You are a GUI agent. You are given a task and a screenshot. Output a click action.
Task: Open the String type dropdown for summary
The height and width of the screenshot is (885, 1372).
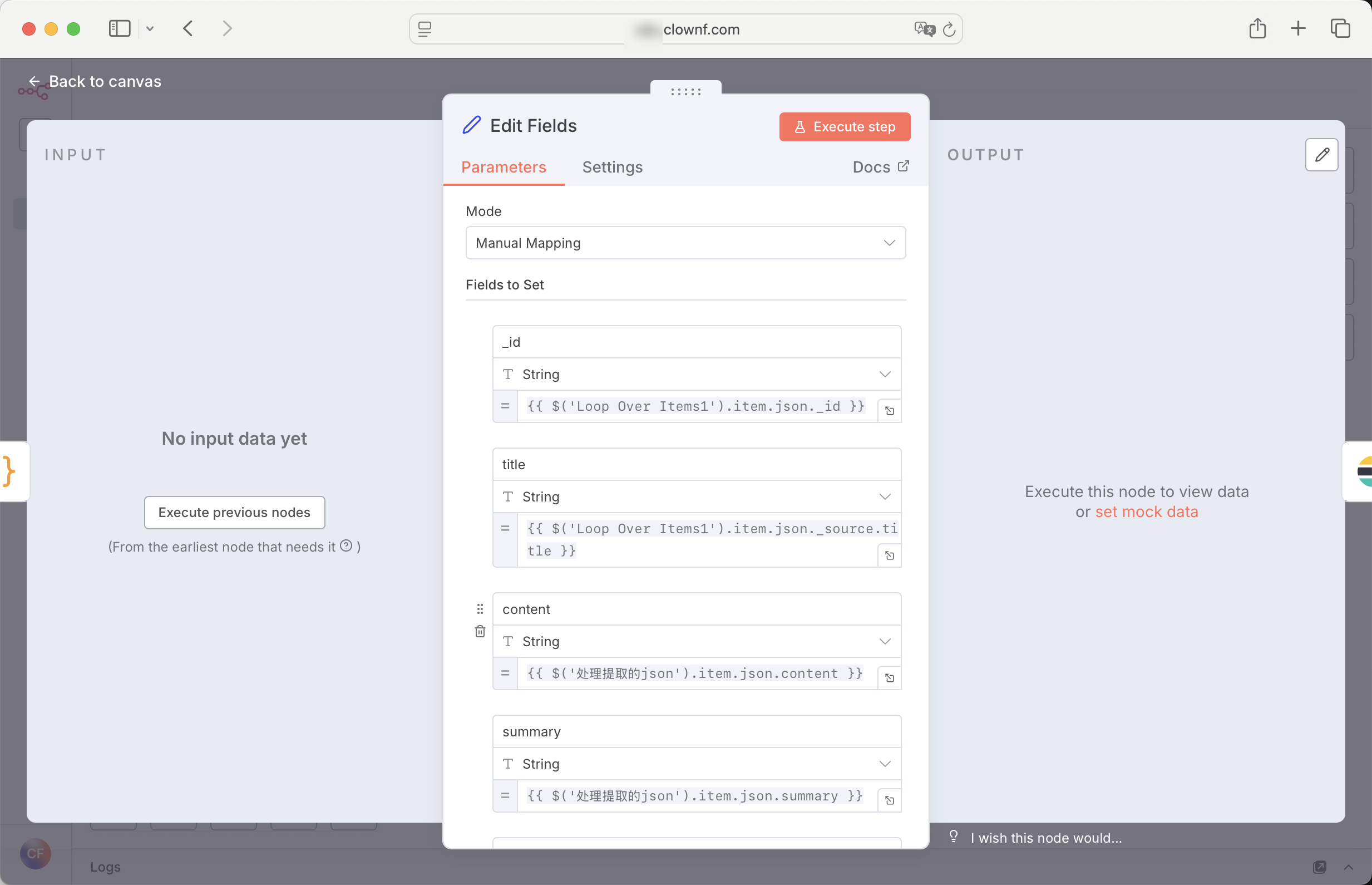pos(696,764)
